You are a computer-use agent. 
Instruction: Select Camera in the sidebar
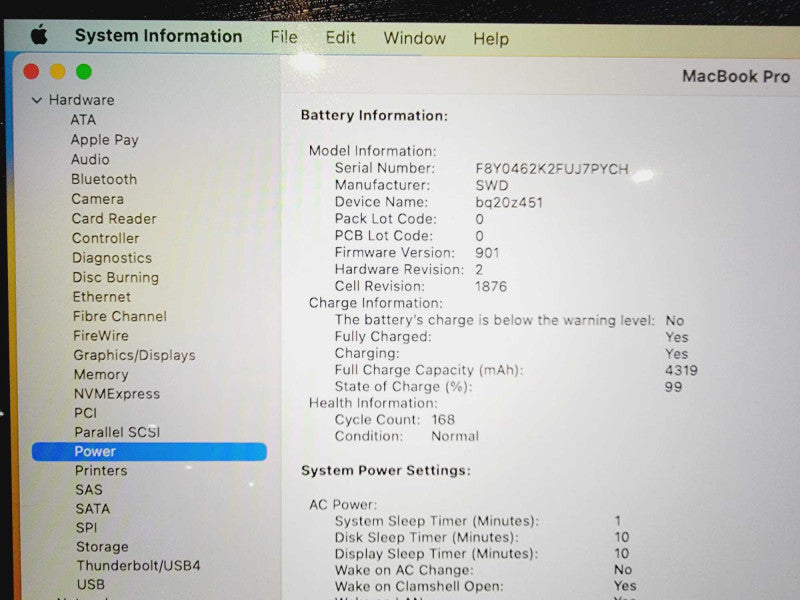click(97, 199)
